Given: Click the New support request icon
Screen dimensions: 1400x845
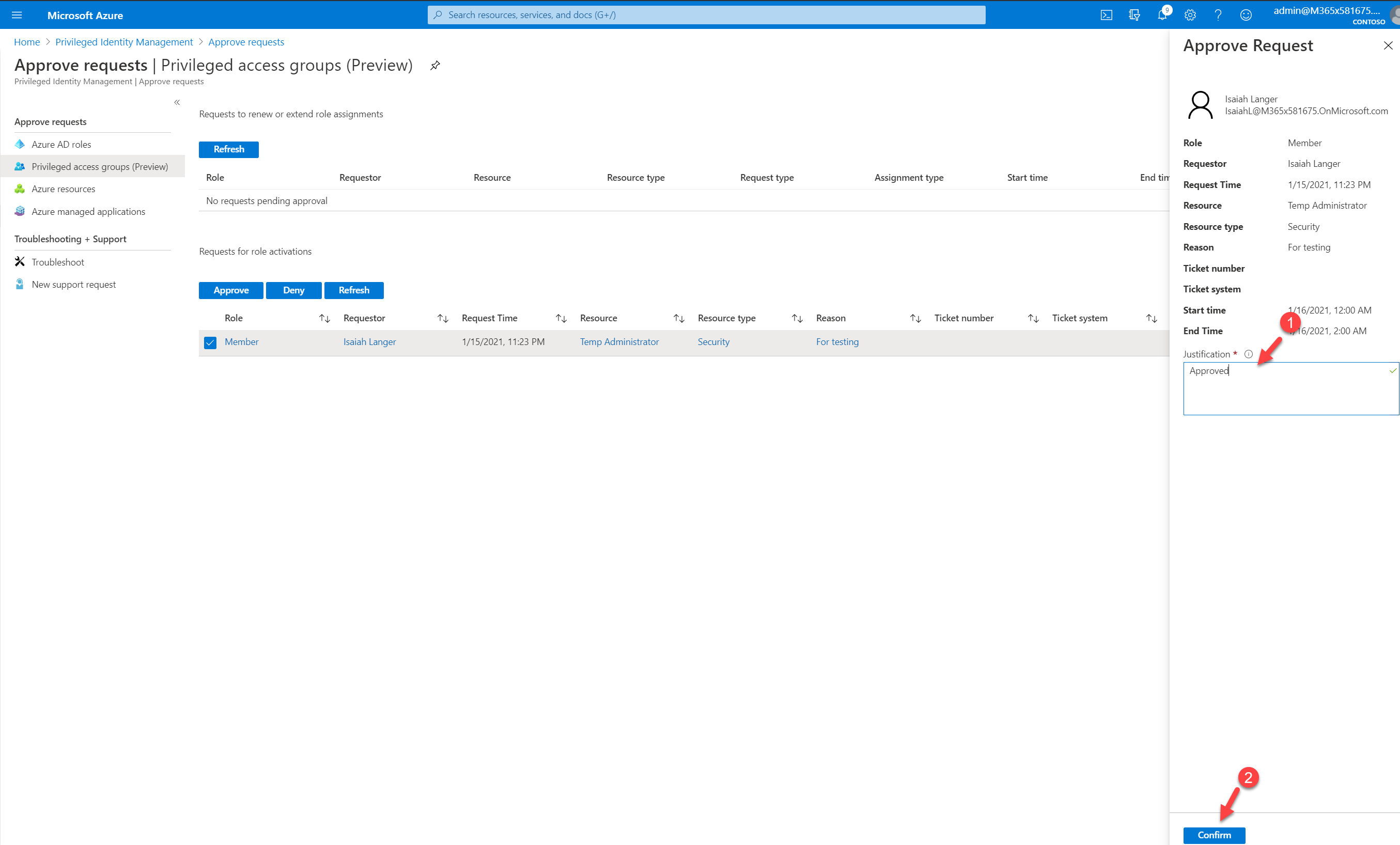Looking at the screenshot, I should (20, 284).
